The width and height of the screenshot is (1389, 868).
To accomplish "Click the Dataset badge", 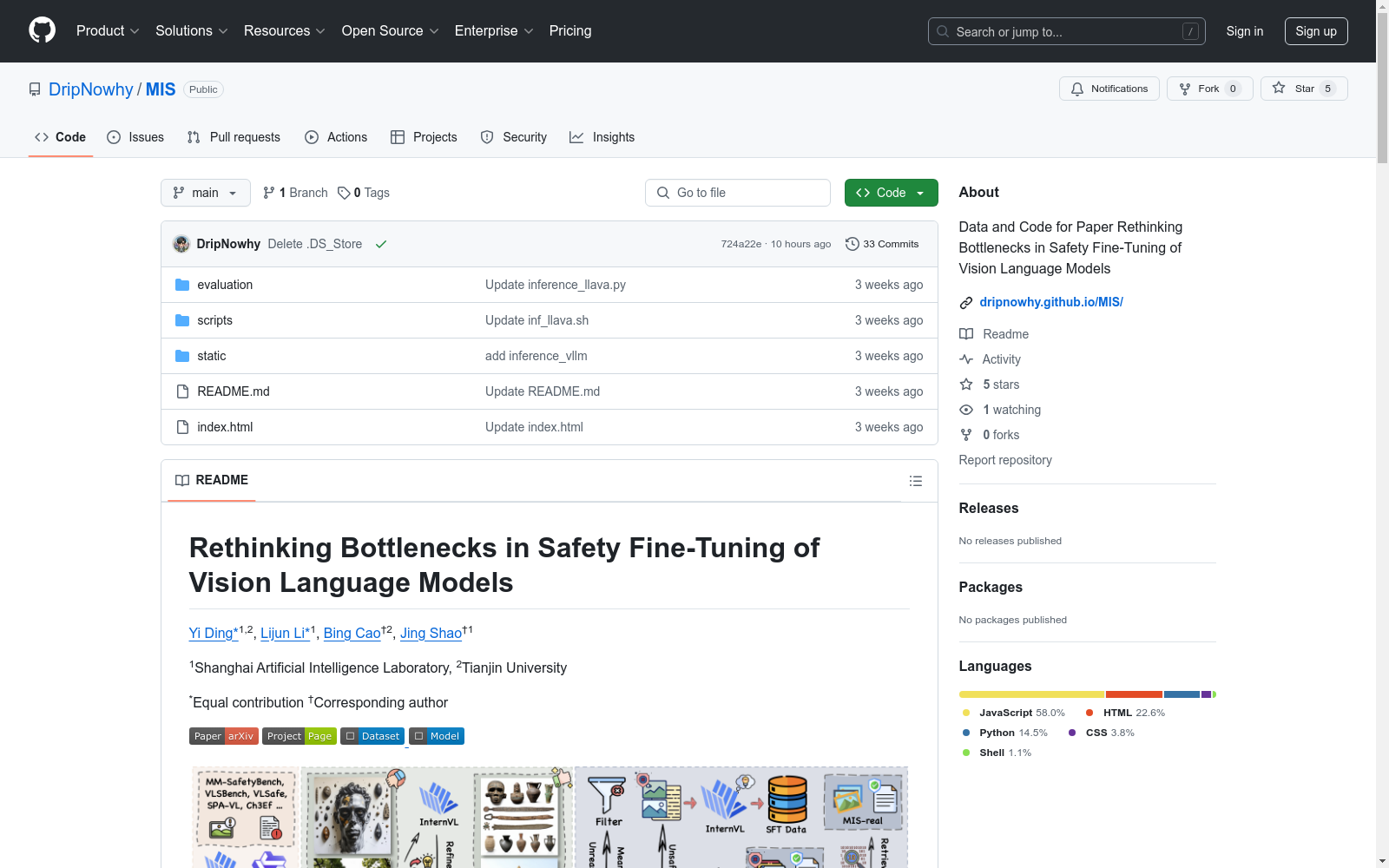I will [x=372, y=736].
